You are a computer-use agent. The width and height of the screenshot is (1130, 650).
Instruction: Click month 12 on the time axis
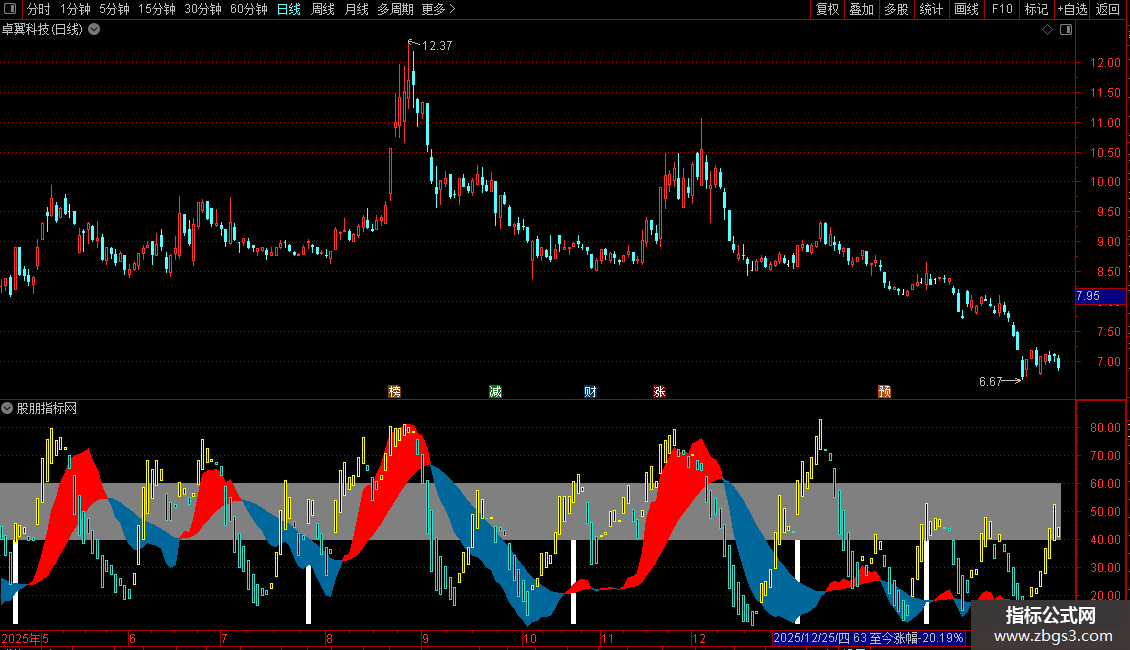[698, 638]
